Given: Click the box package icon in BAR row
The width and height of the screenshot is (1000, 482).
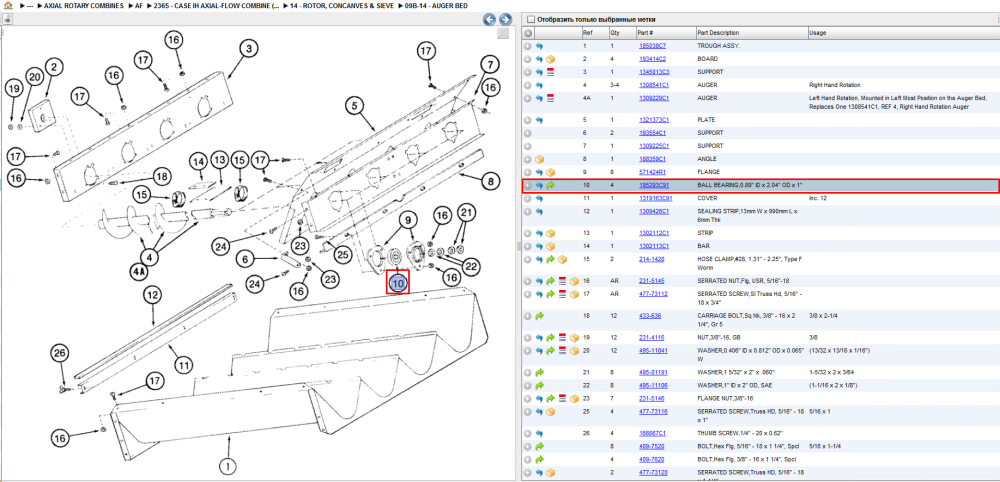Looking at the screenshot, I should (x=550, y=246).
